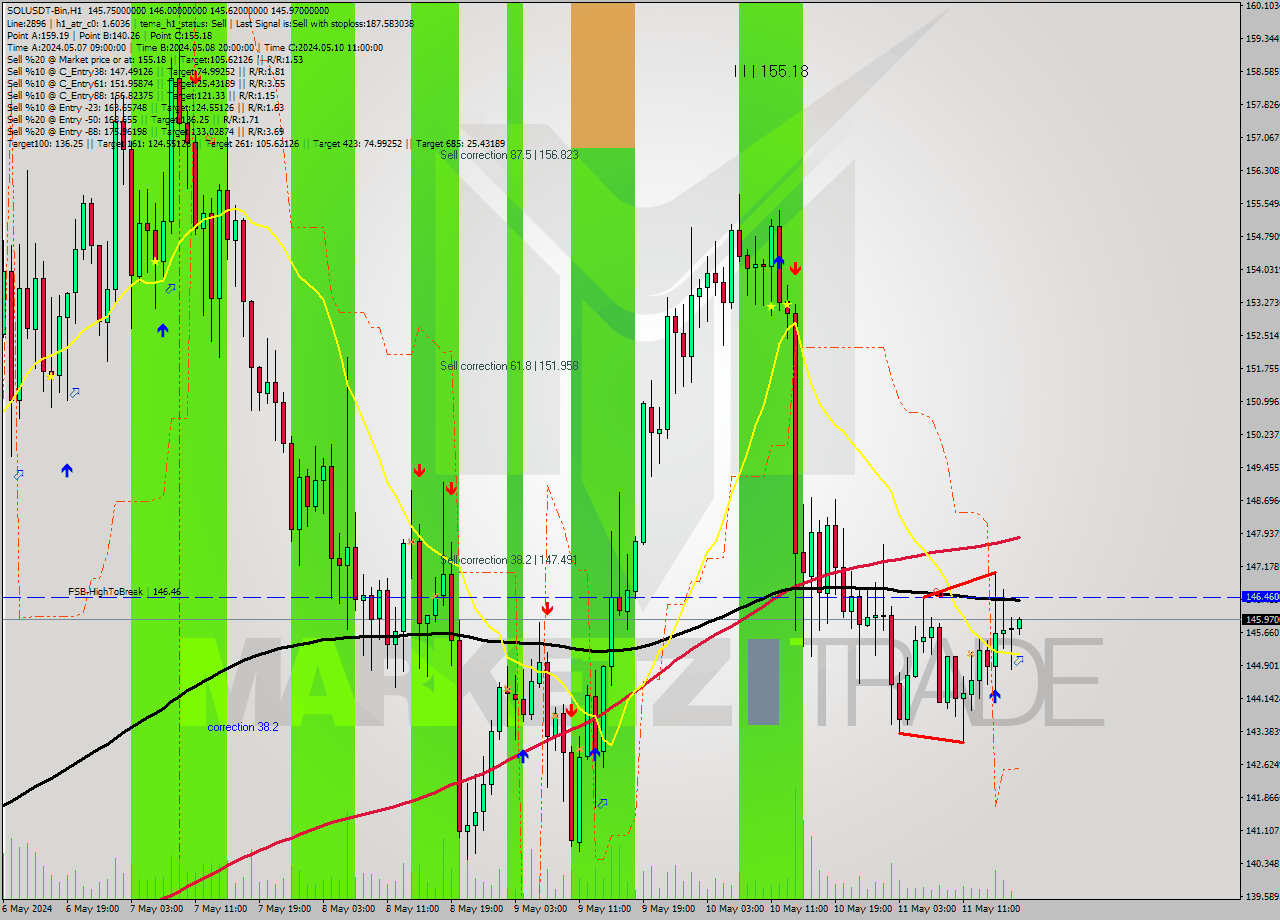Click the '11 May 11:00' time axis label
The image size is (1280, 920).
point(989,909)
